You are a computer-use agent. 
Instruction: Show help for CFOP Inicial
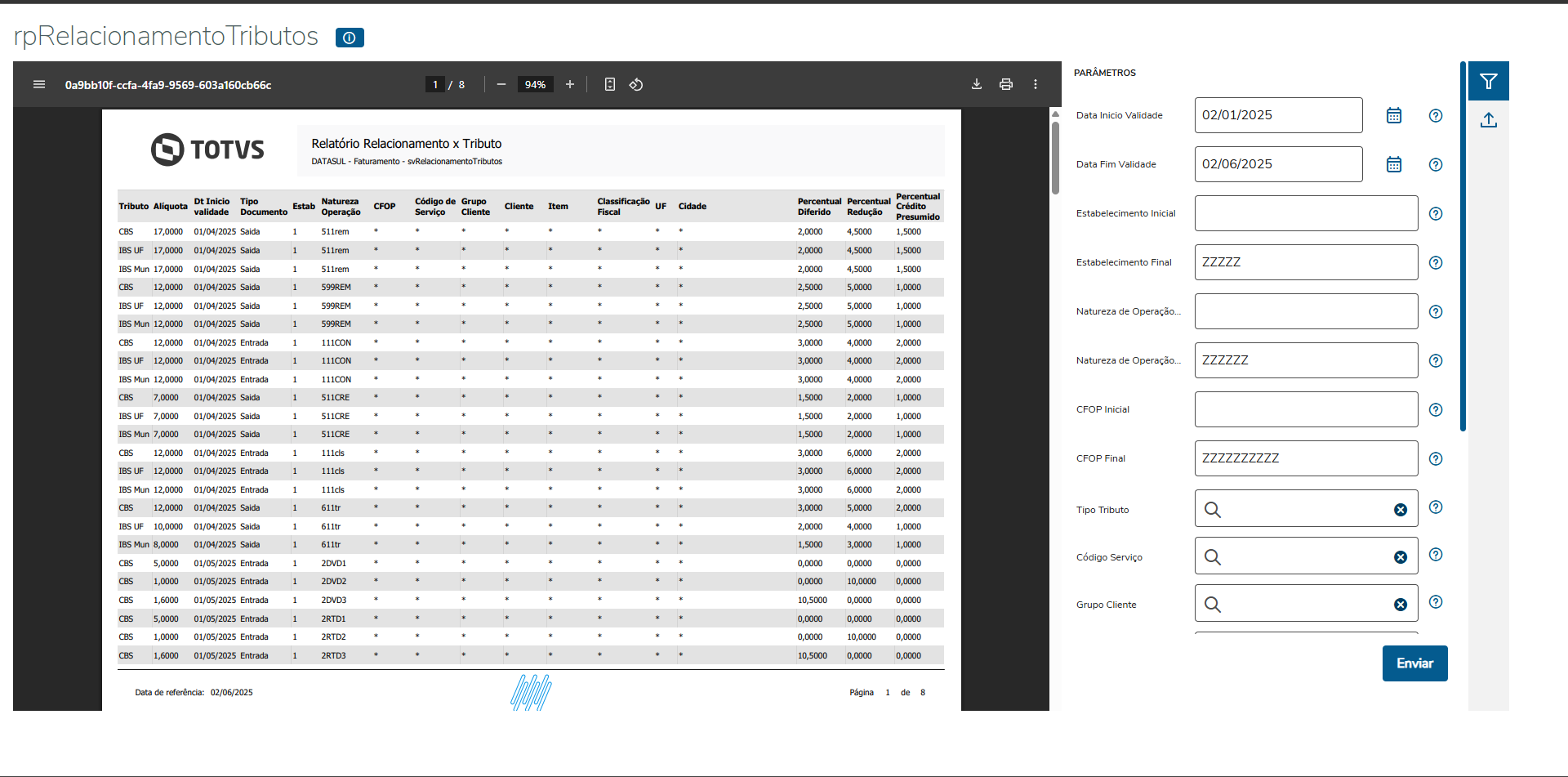(1436, 409)
